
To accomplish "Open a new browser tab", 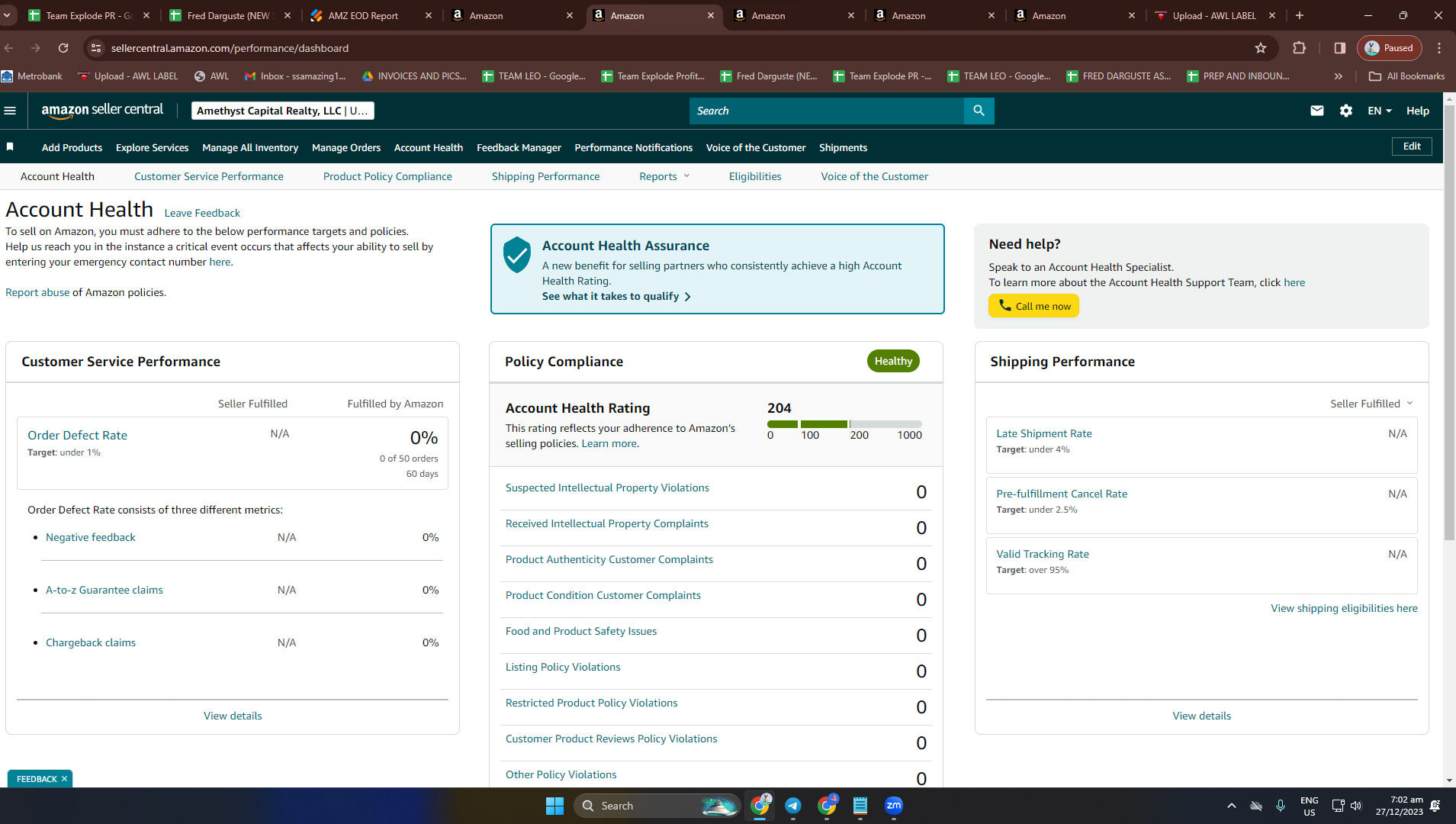I will tap(1300, 15).
